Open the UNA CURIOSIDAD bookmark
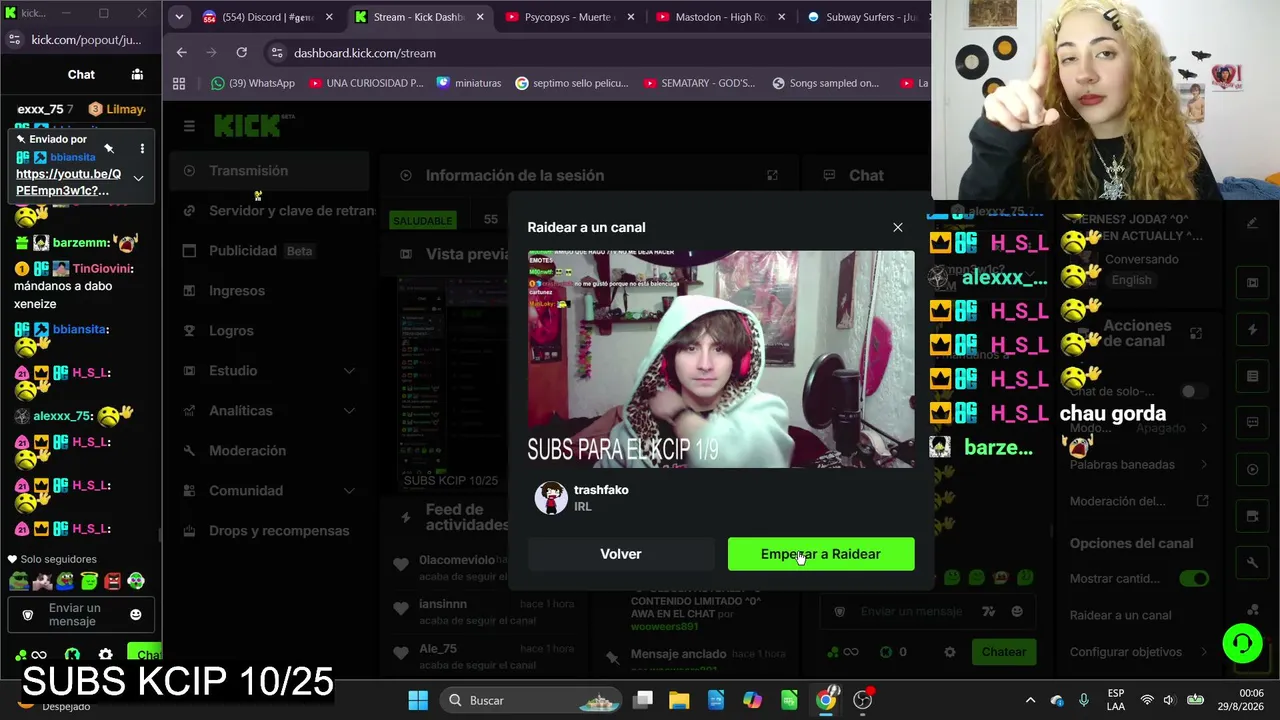The height and width of the screenshot is (720, 1280). [x=366, y=83]
